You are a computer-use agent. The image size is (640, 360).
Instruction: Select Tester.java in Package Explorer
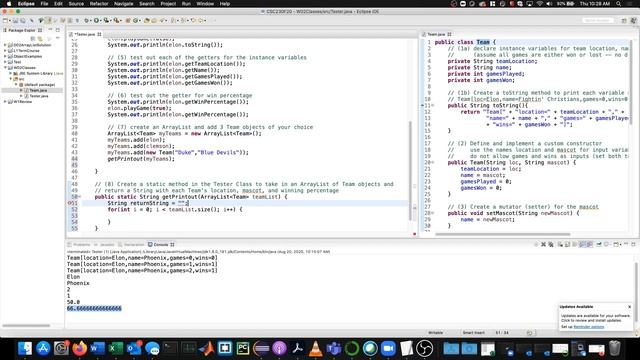(x=39, y=96)
